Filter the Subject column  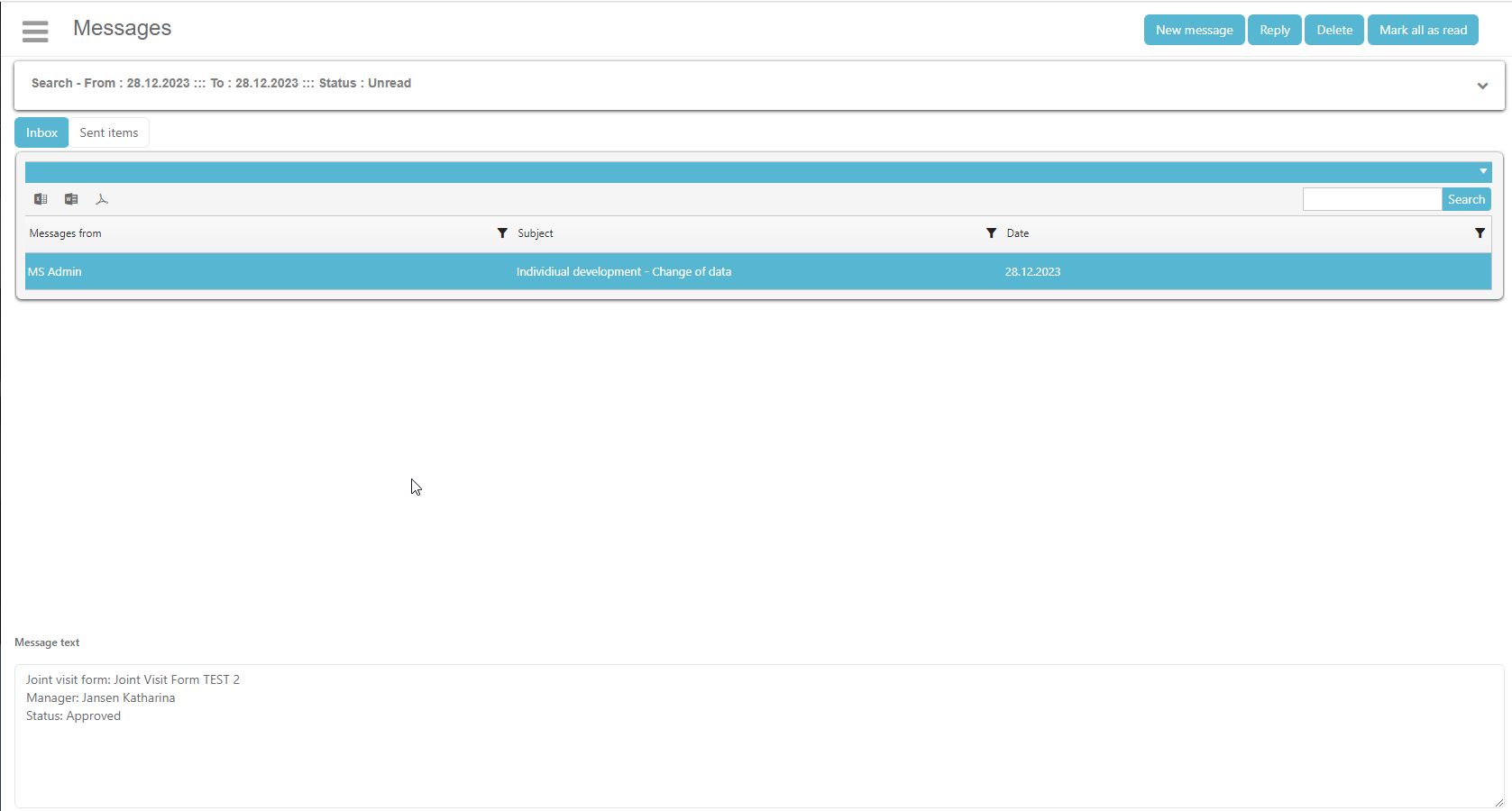pos(991,233)
